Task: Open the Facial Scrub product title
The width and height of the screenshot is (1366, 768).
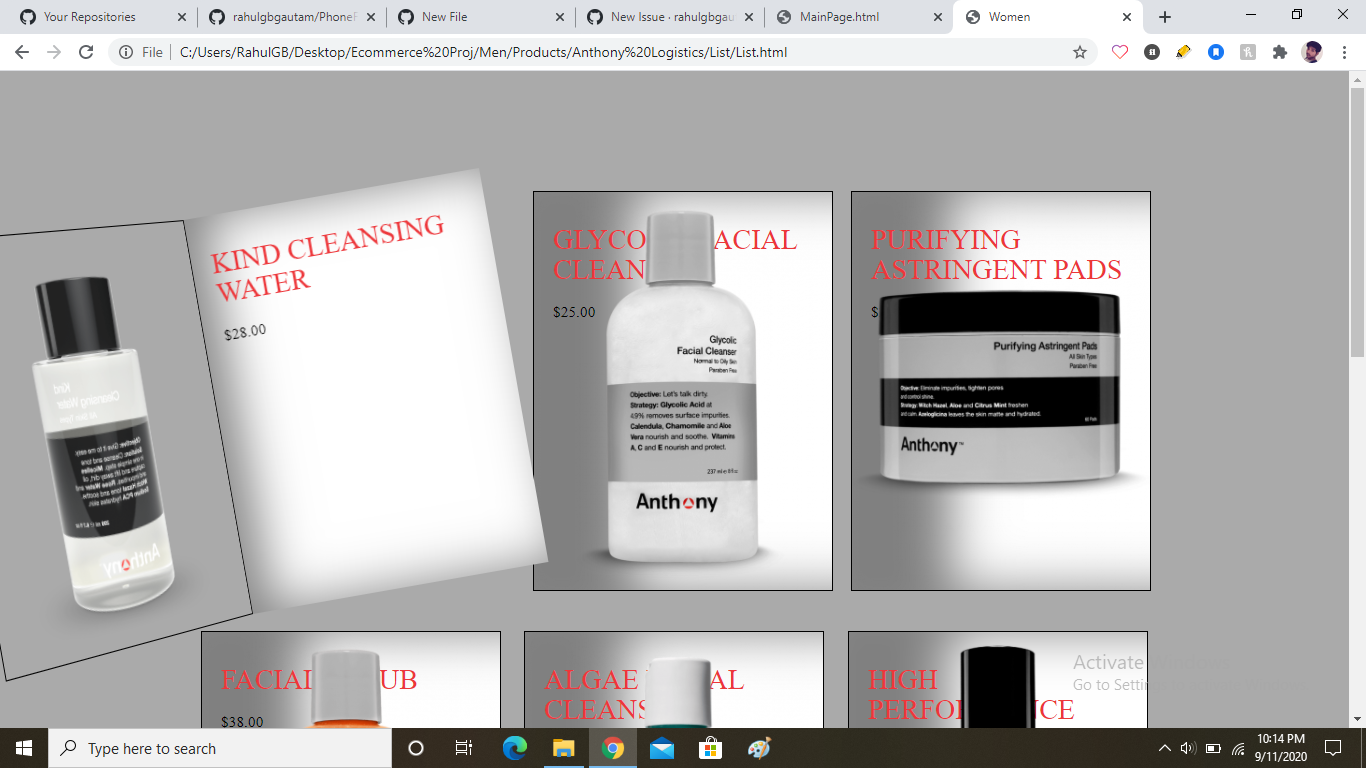Action: click(319, 680)
